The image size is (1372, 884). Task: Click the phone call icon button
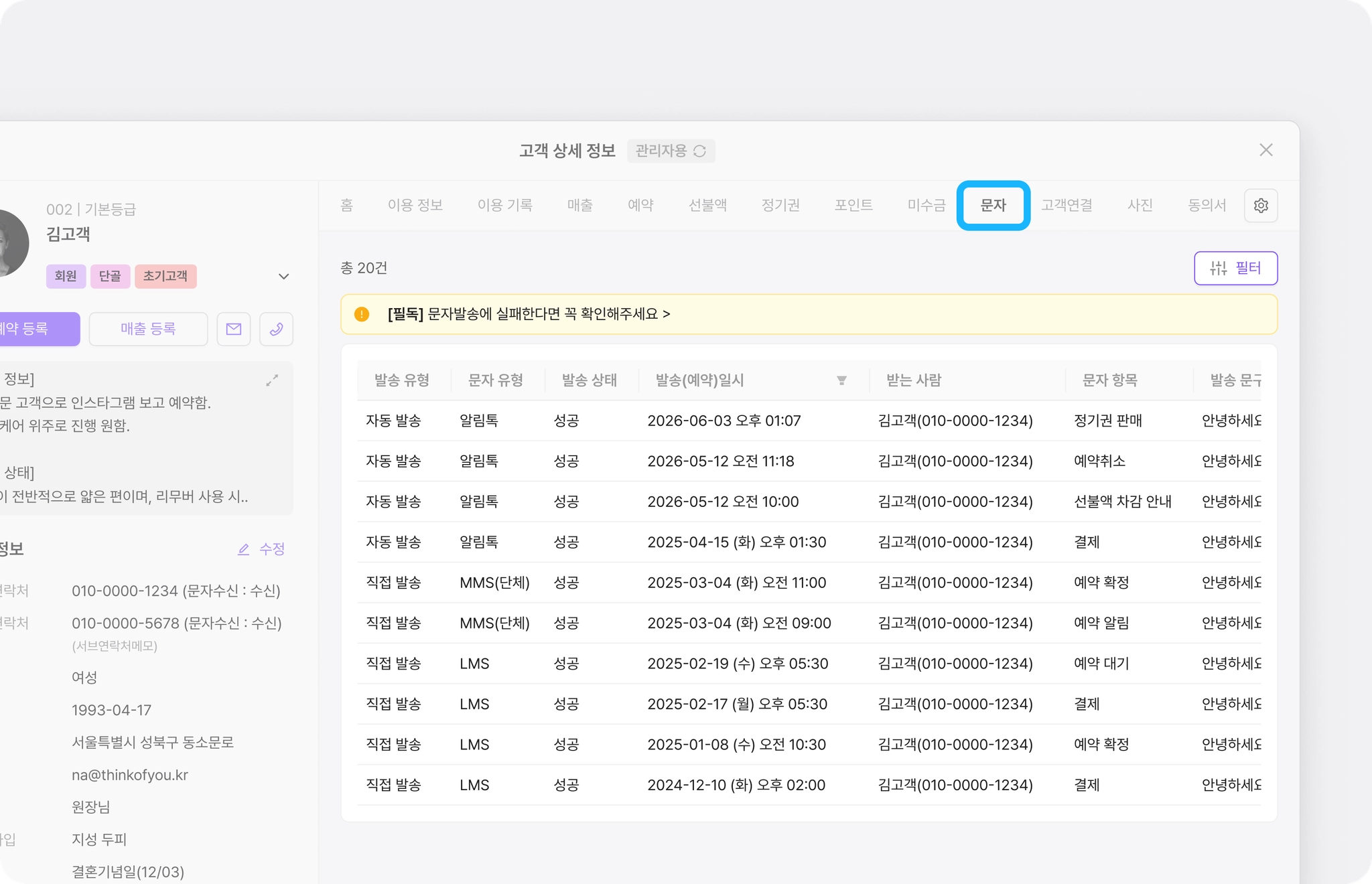[x=276, y=329]
